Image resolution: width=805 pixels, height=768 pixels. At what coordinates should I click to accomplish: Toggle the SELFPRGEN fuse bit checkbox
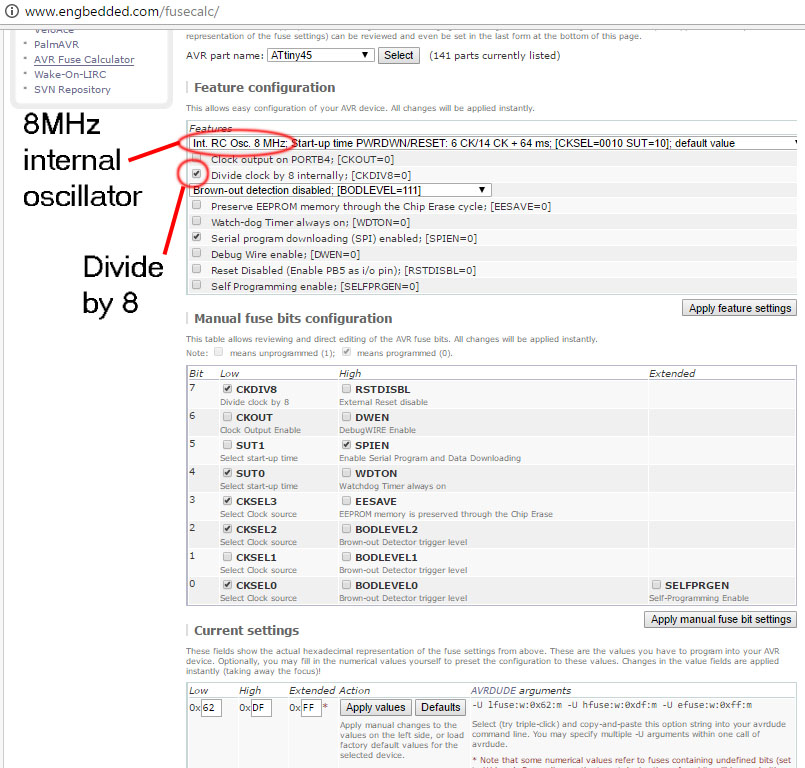657,584
